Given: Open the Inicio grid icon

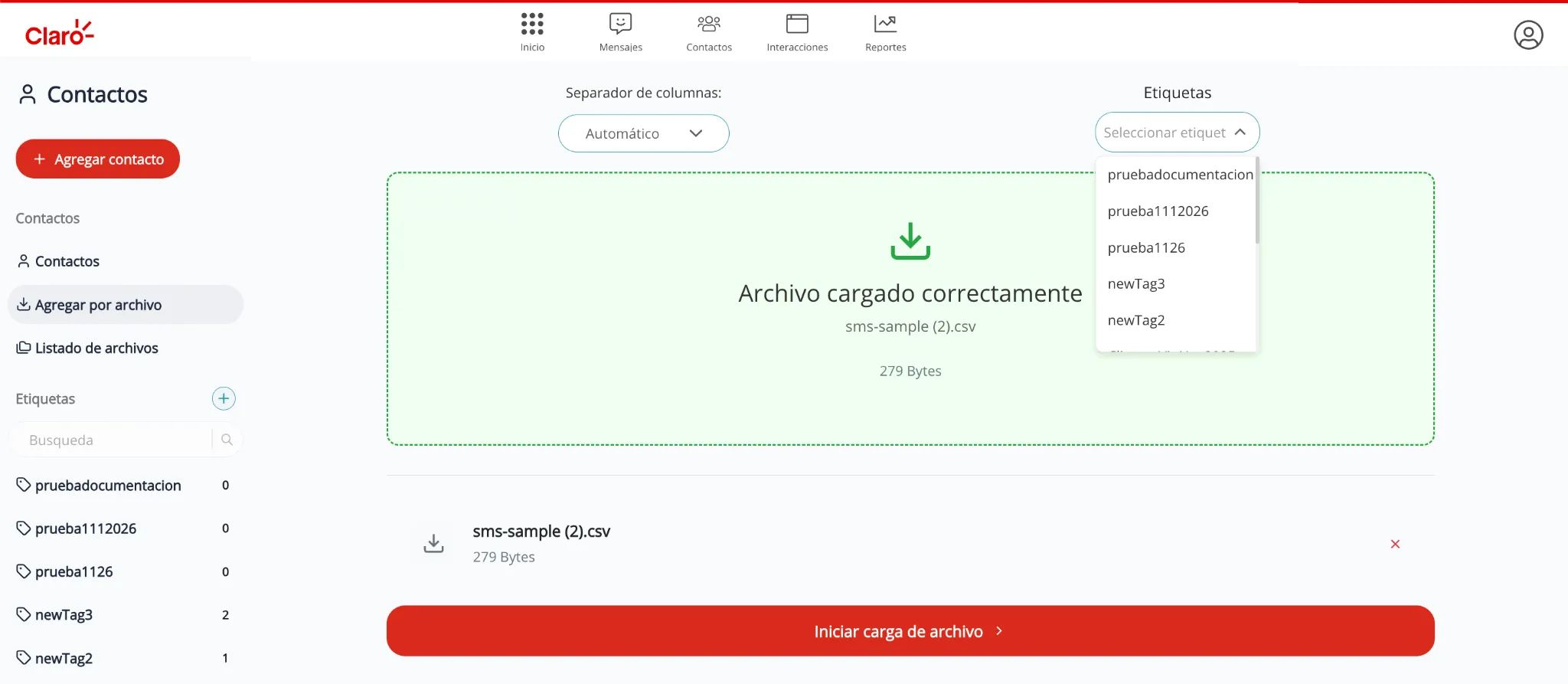Looking at the screenshot, I should click(532, 25).
